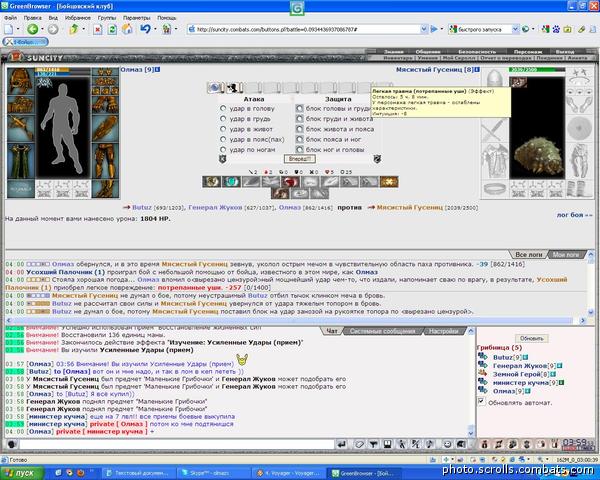Viewport: 600px width, 480px height.
Task: Click the shield icon right of Вперед
Action: 377,159
